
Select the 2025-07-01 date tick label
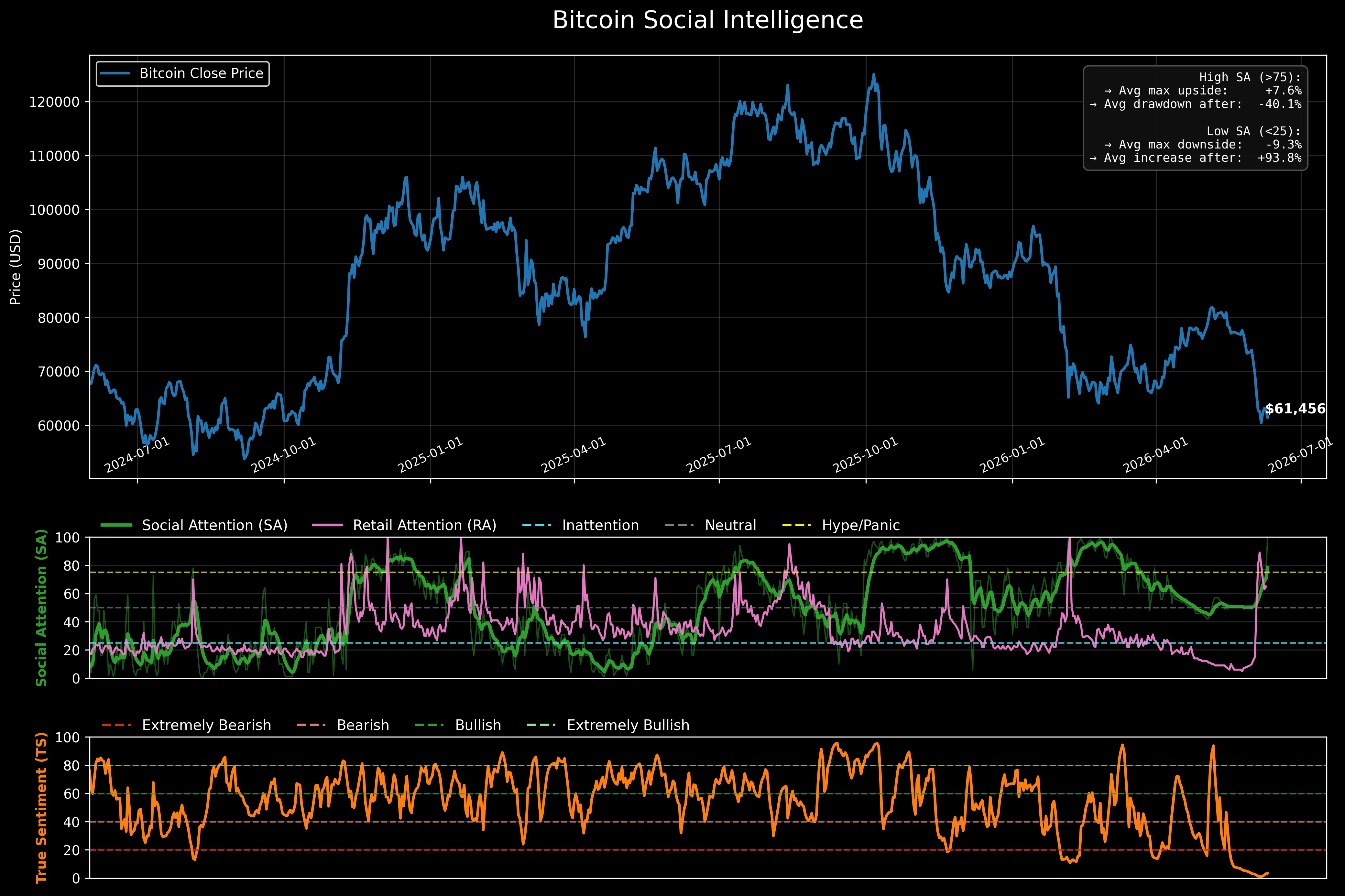pyautogui.click(x=719, y=455)
